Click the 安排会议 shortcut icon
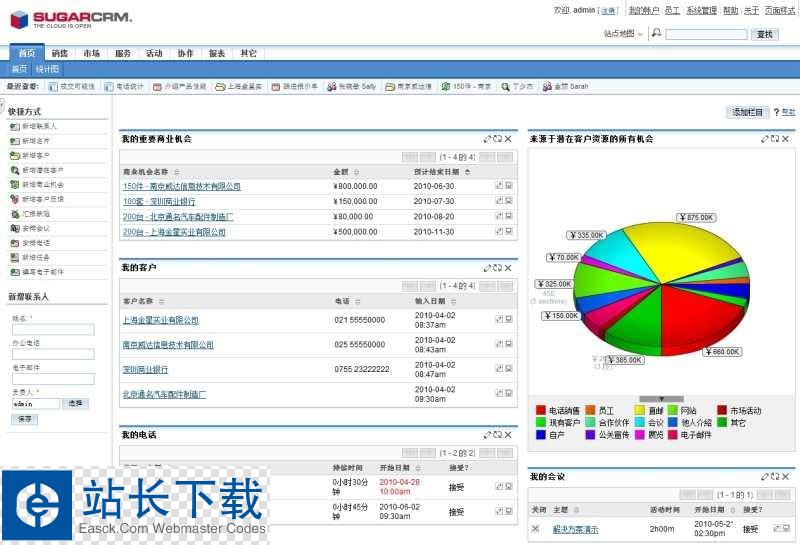This screenshot has height=545, width=800. click(15, 229)
